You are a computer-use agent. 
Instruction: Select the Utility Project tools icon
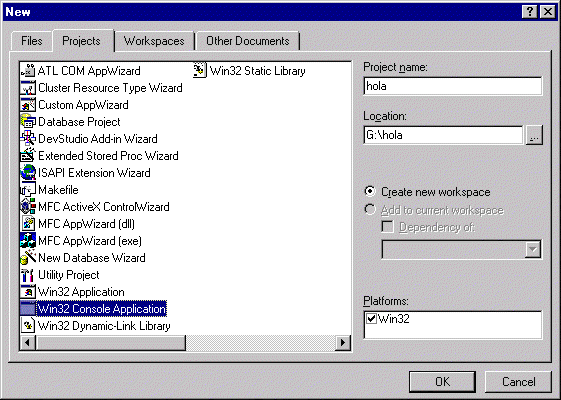(28, 274)
